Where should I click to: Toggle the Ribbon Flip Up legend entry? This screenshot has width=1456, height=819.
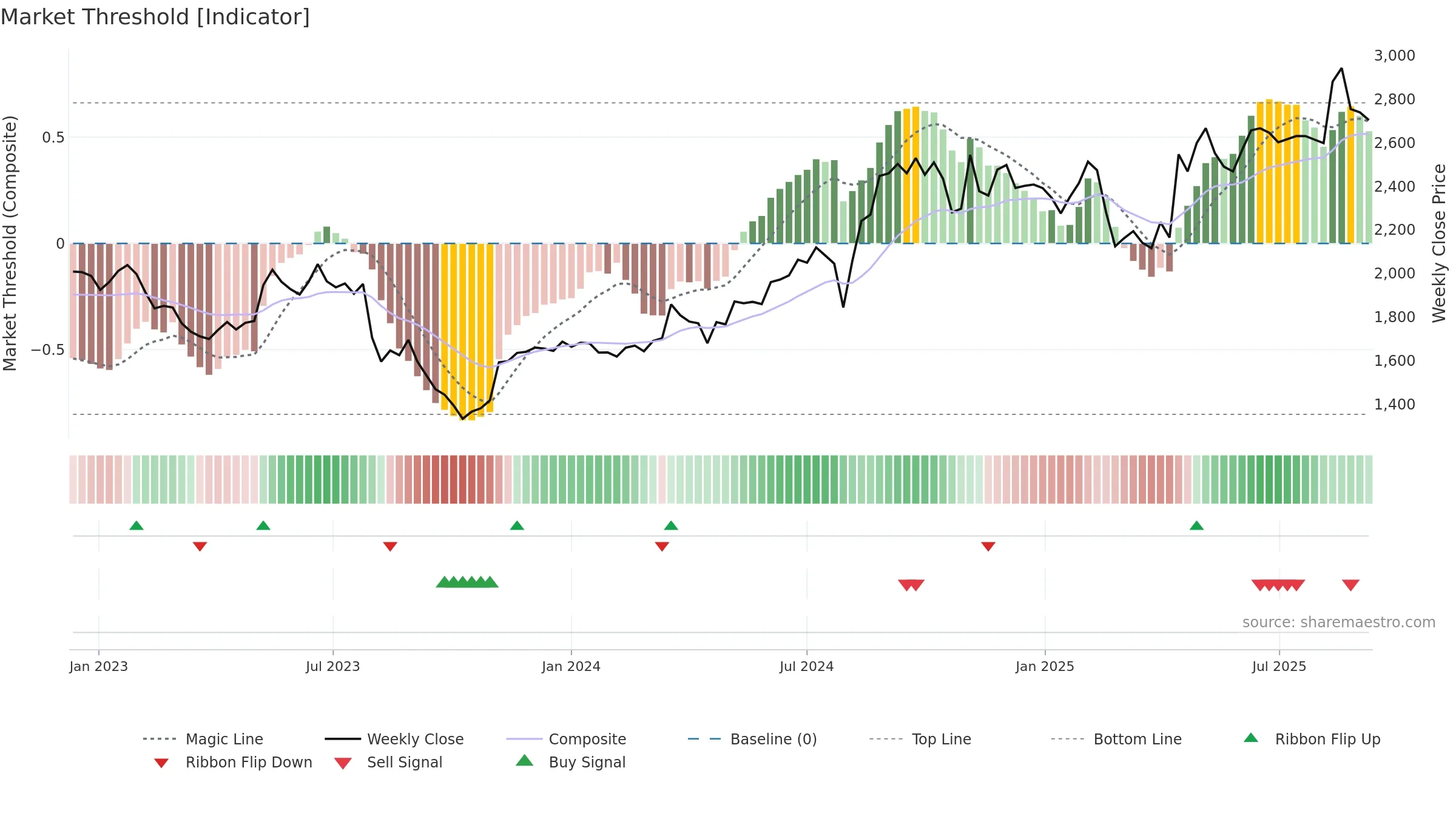pyautogui.click(x=1312, y=739)
